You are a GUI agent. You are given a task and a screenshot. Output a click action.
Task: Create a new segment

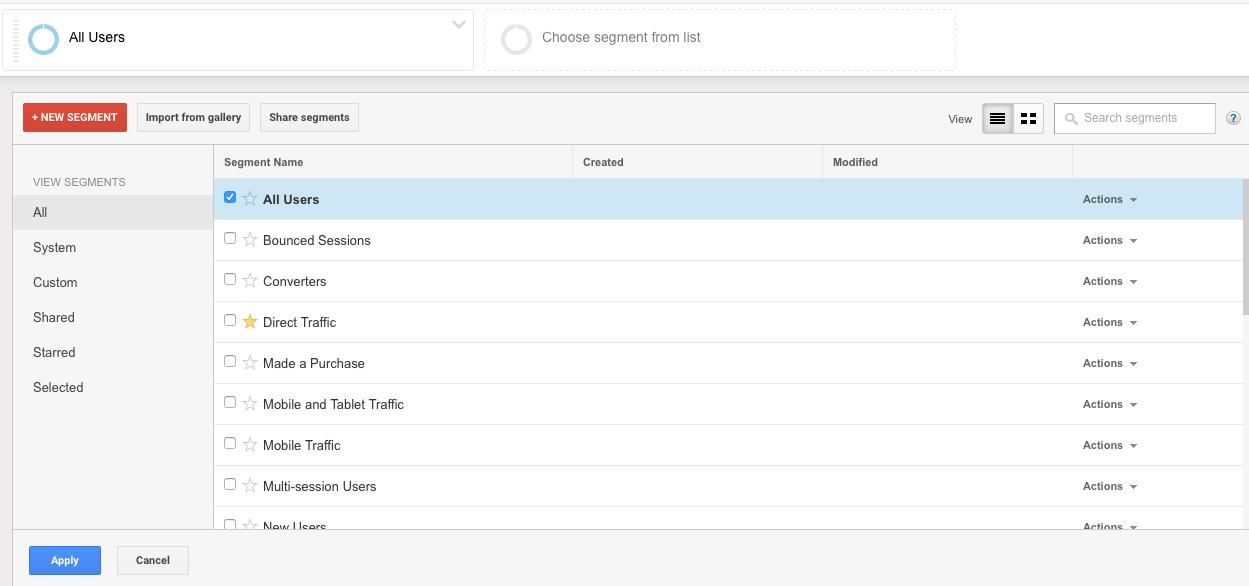(75, 117)
